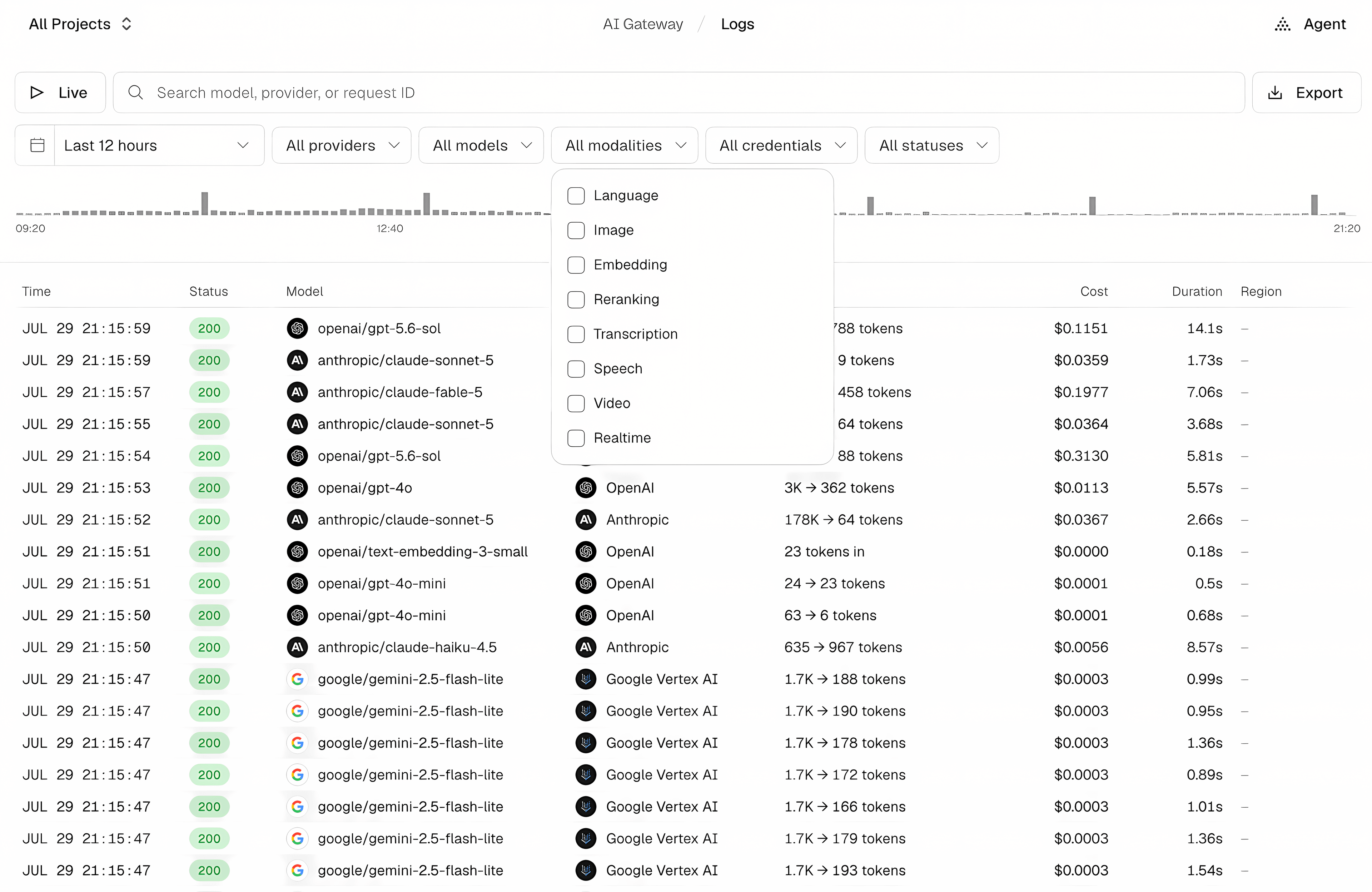Enable the Transcription filter checkbox

click(576, 334)
